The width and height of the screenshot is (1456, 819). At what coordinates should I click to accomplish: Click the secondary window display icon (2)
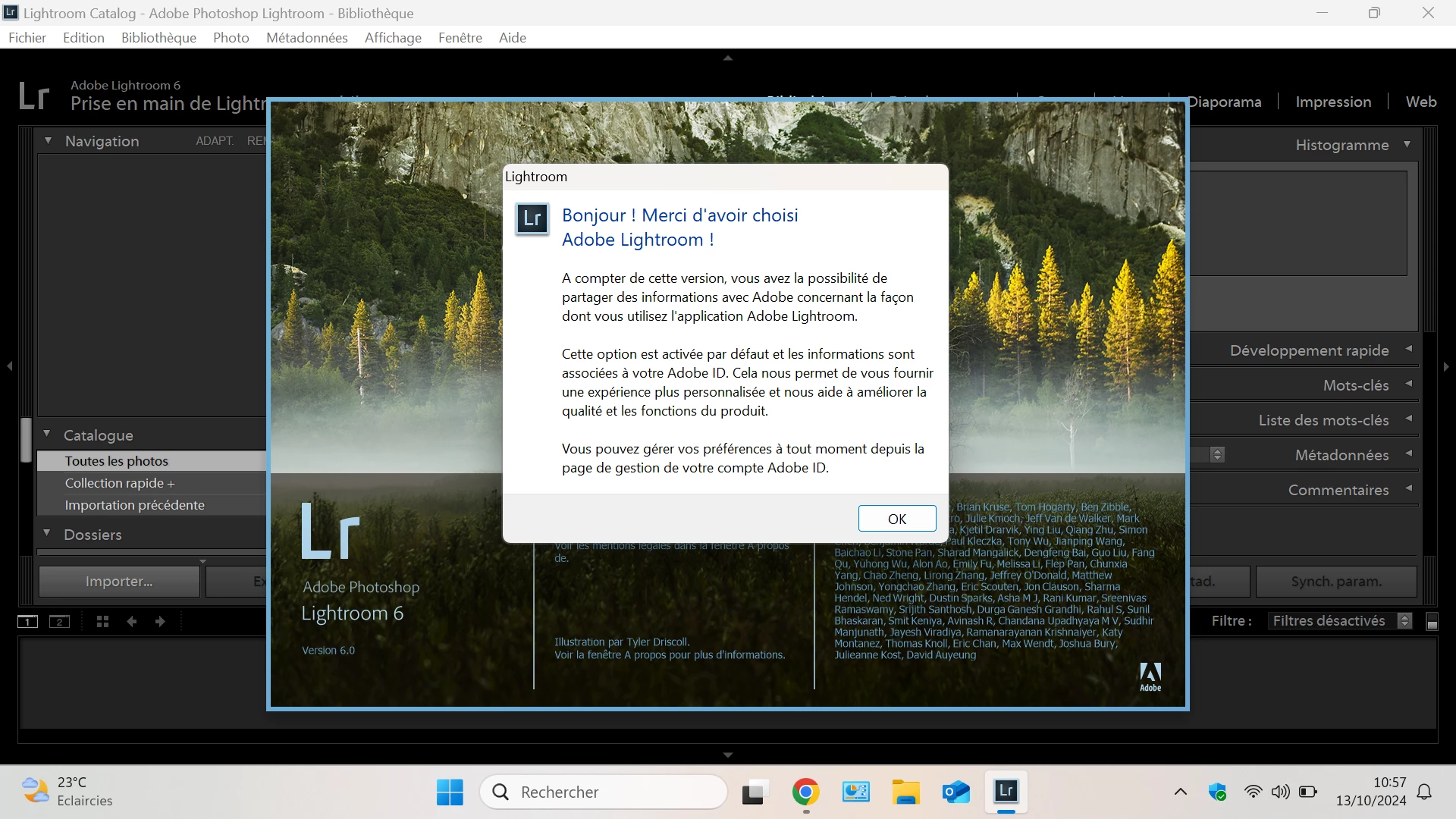tap(59, 622)
